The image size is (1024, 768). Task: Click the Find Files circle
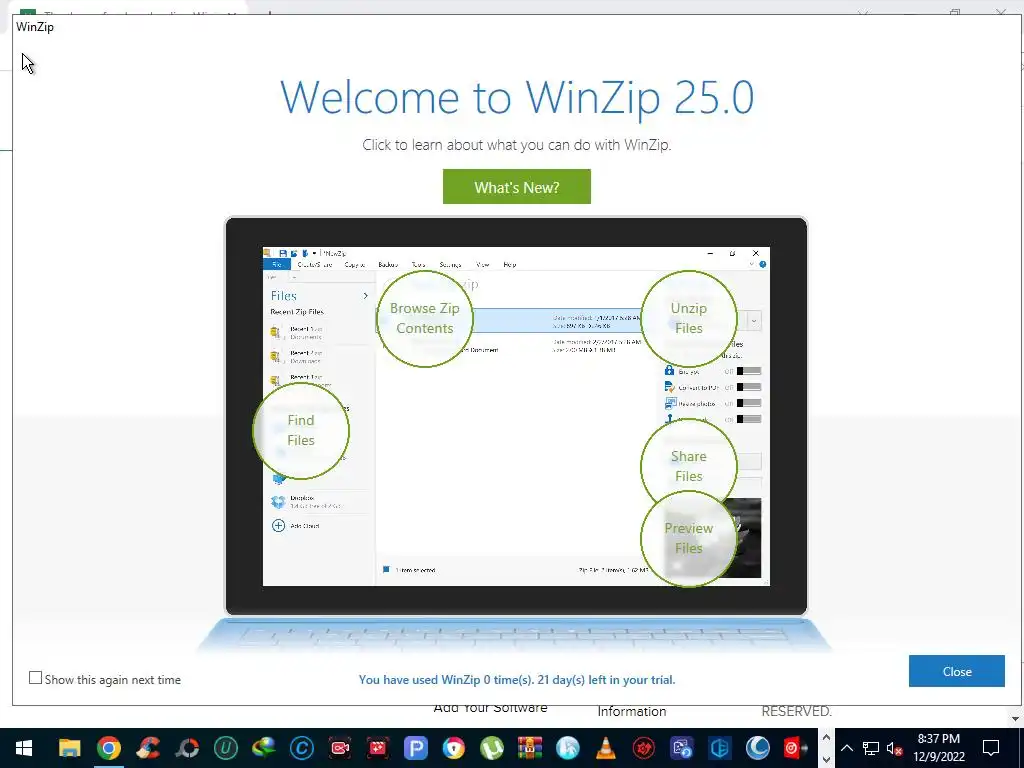[x=300, y=430]
